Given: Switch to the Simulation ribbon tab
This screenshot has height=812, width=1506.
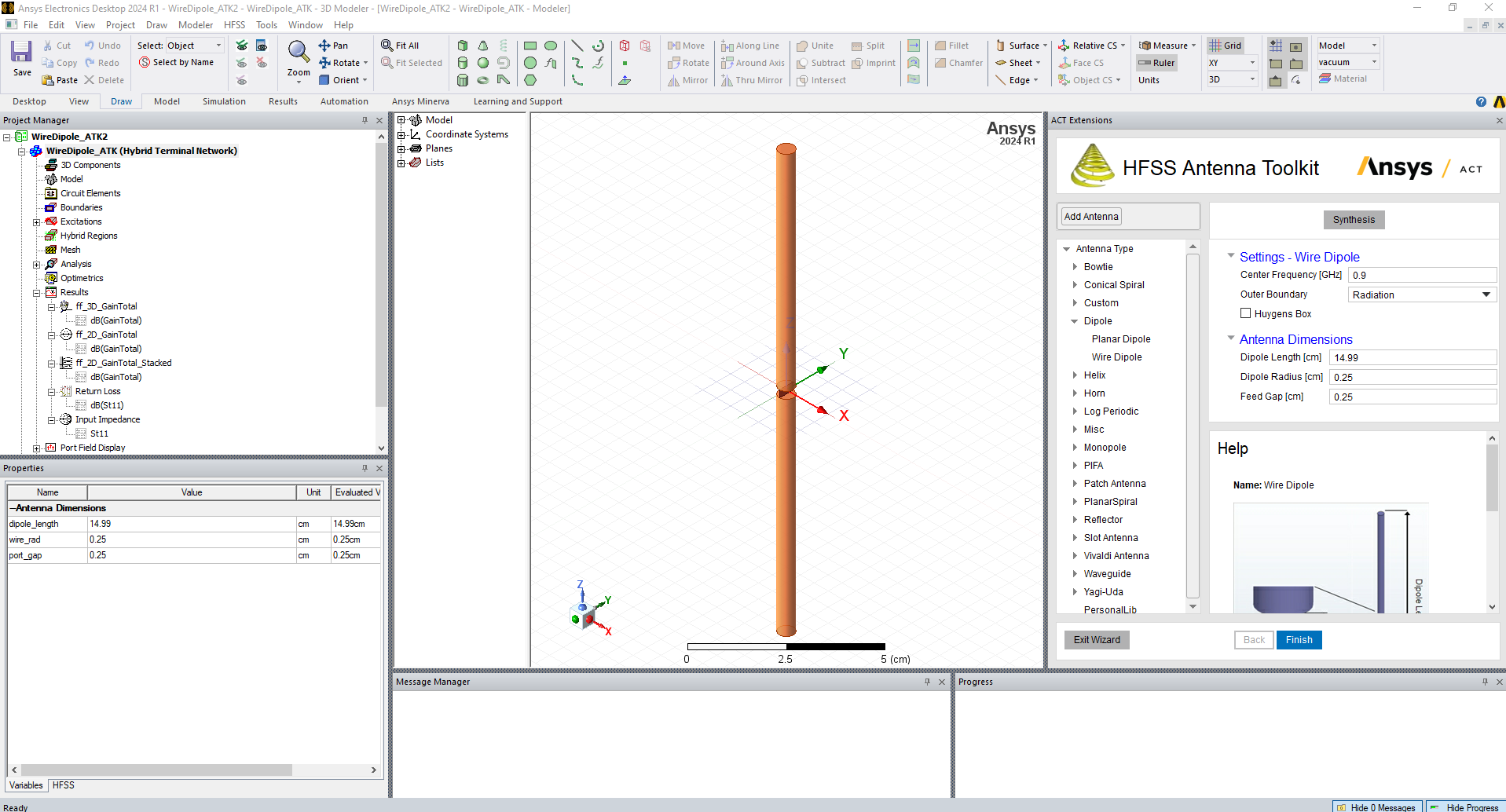Looking at the screenshot, I should [224, 101].
